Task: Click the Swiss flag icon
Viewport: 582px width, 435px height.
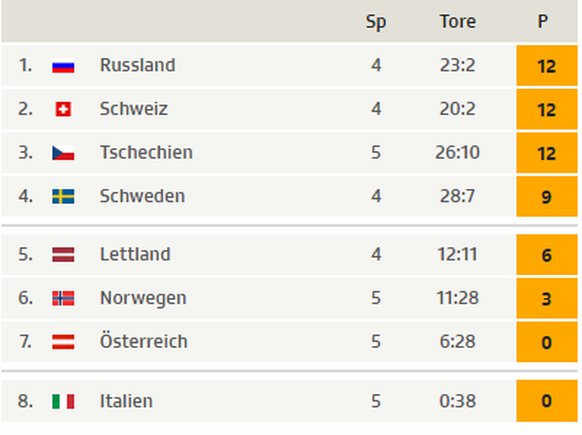Action: pyautogui.click(x=63, y=109)
